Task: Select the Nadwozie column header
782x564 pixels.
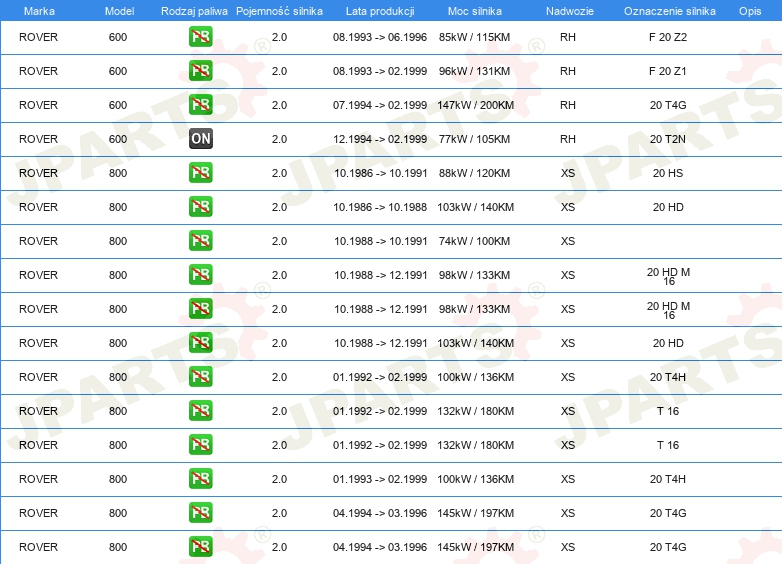Action: click(570, 11)
